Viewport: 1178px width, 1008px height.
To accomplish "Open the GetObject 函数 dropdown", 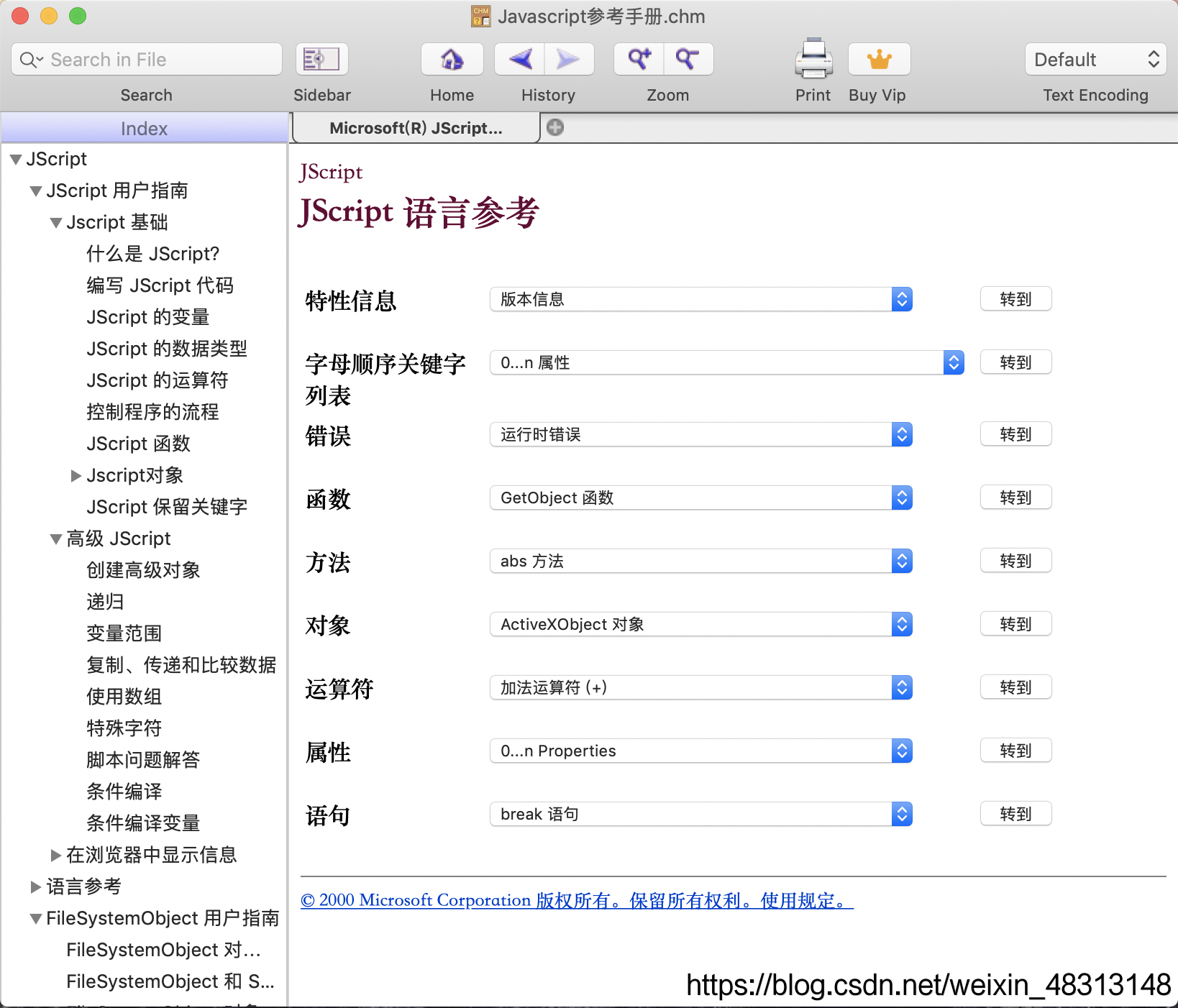I will 701,498.
